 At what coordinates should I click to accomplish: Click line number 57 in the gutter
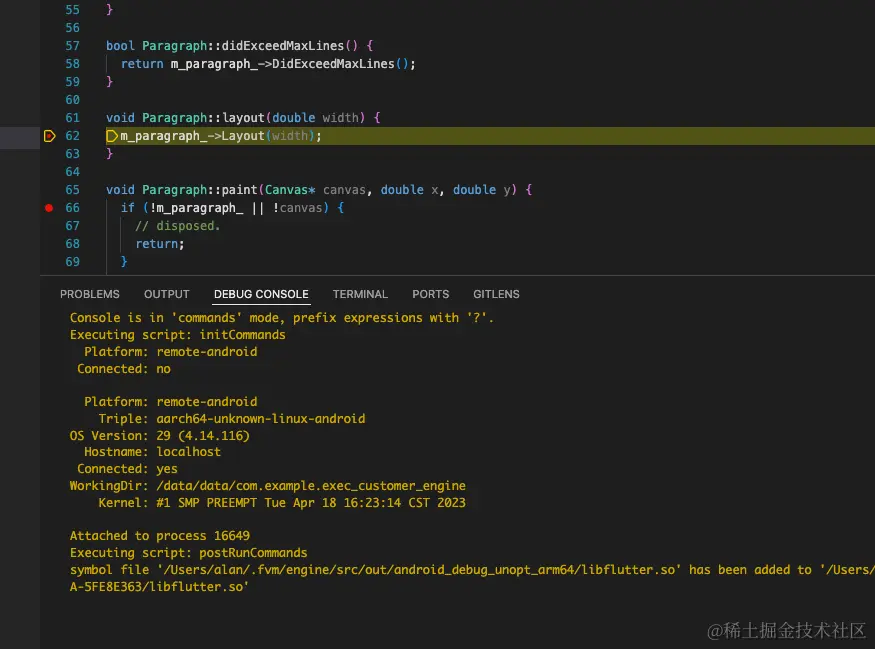(73, 46)
